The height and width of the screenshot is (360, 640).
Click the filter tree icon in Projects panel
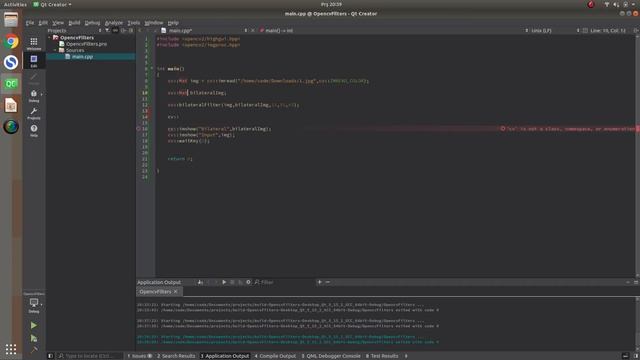[x=107, y=31]
